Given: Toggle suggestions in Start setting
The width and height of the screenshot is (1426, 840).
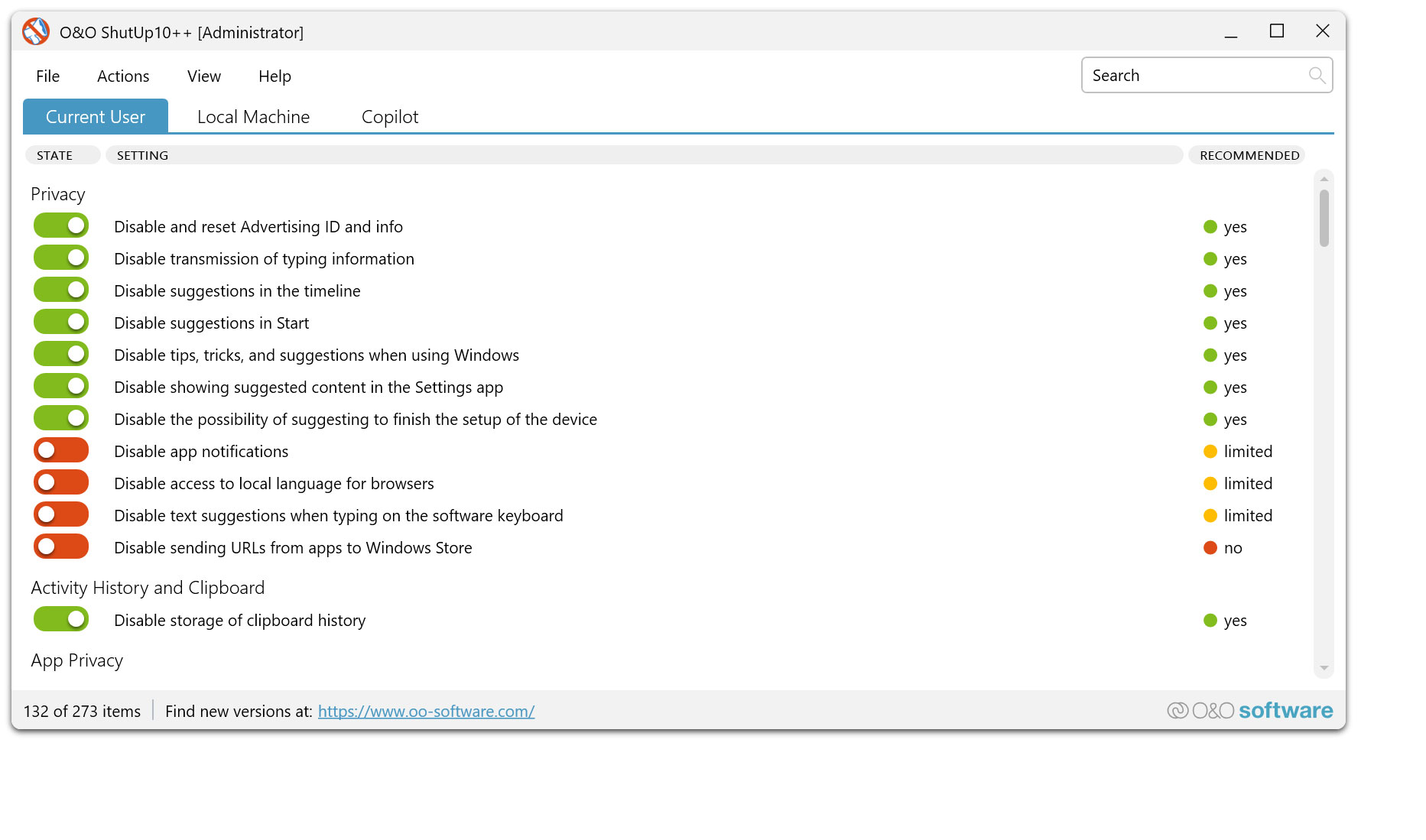Looking at the screenshot, I should pyautogui.click(x=60, y=321).
